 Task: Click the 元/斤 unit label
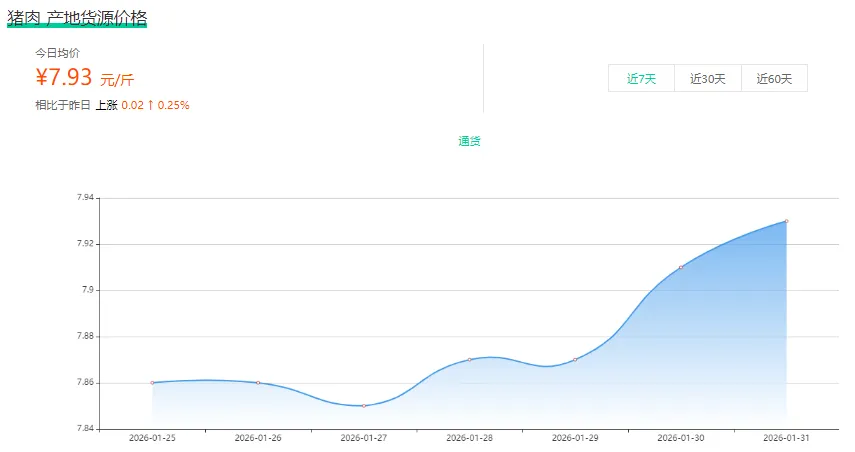[117, 80]
